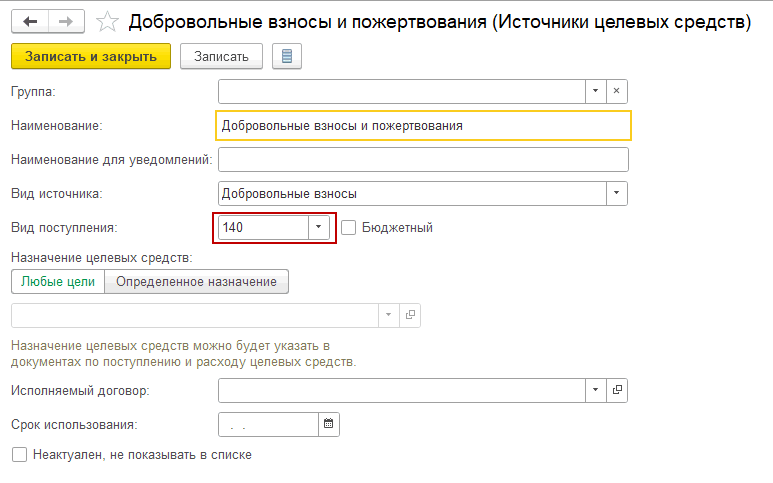Click the Записать button
The width and height of the screenshot is (773, 483).
point(221,56)
